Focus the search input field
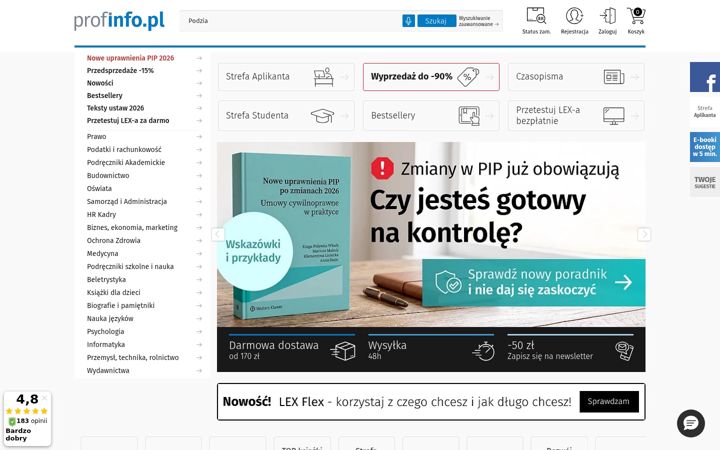 tap(292, 21)
